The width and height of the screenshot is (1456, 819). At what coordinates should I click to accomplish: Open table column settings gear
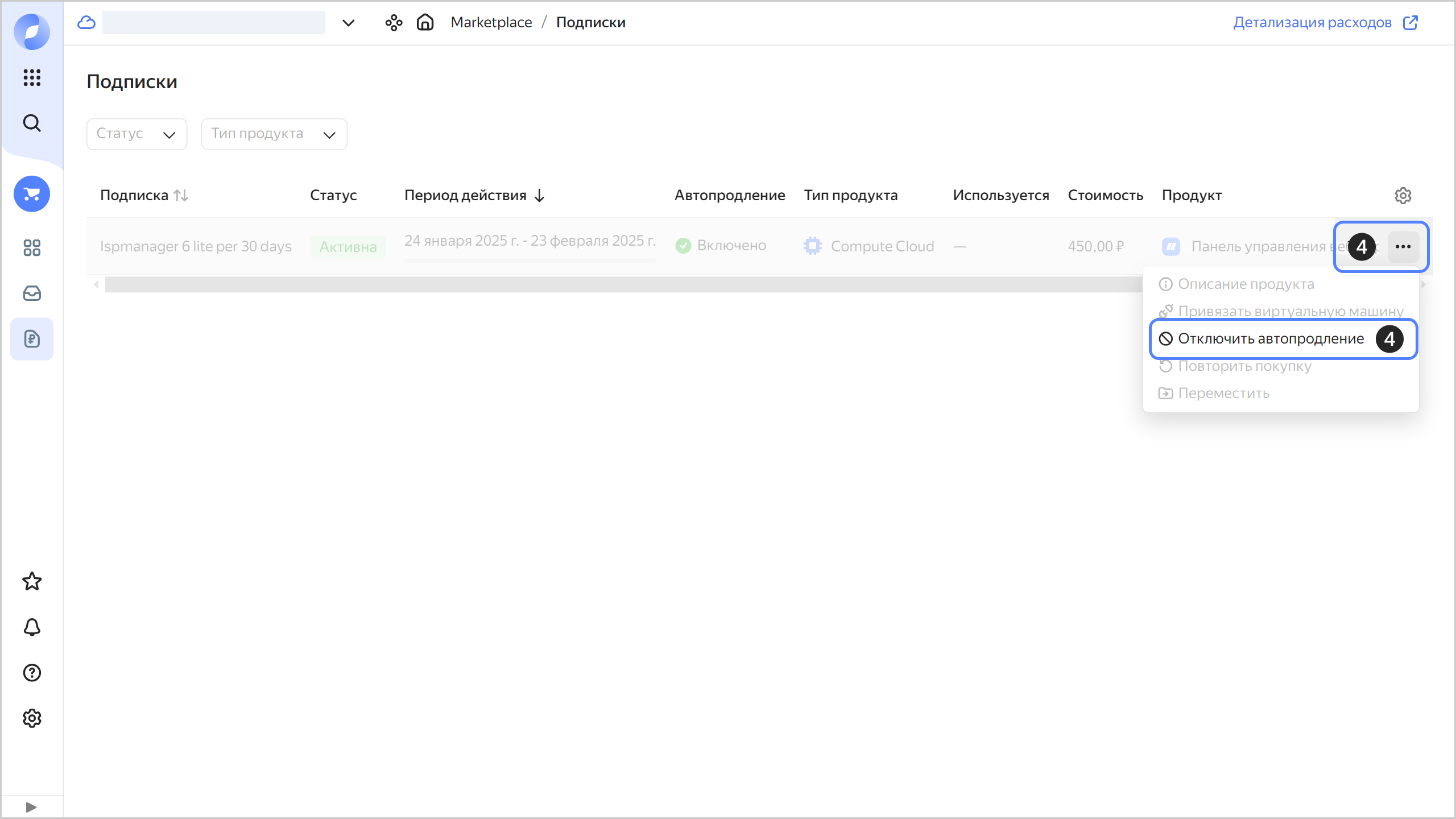pyautogui.click(x=1403, y=196)
